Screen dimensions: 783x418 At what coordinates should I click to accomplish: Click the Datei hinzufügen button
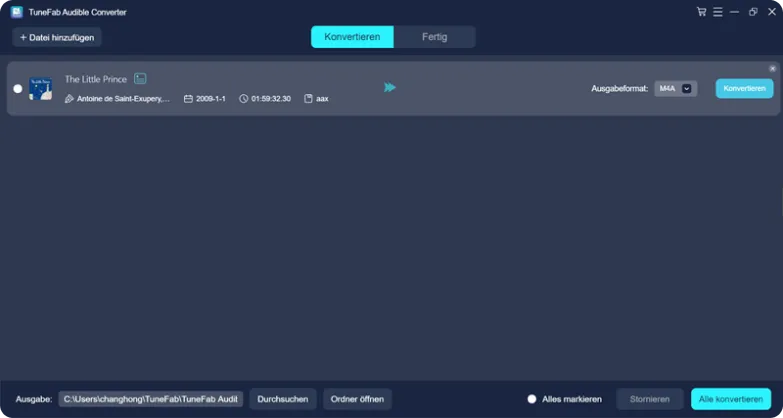(x=57, y=37)
